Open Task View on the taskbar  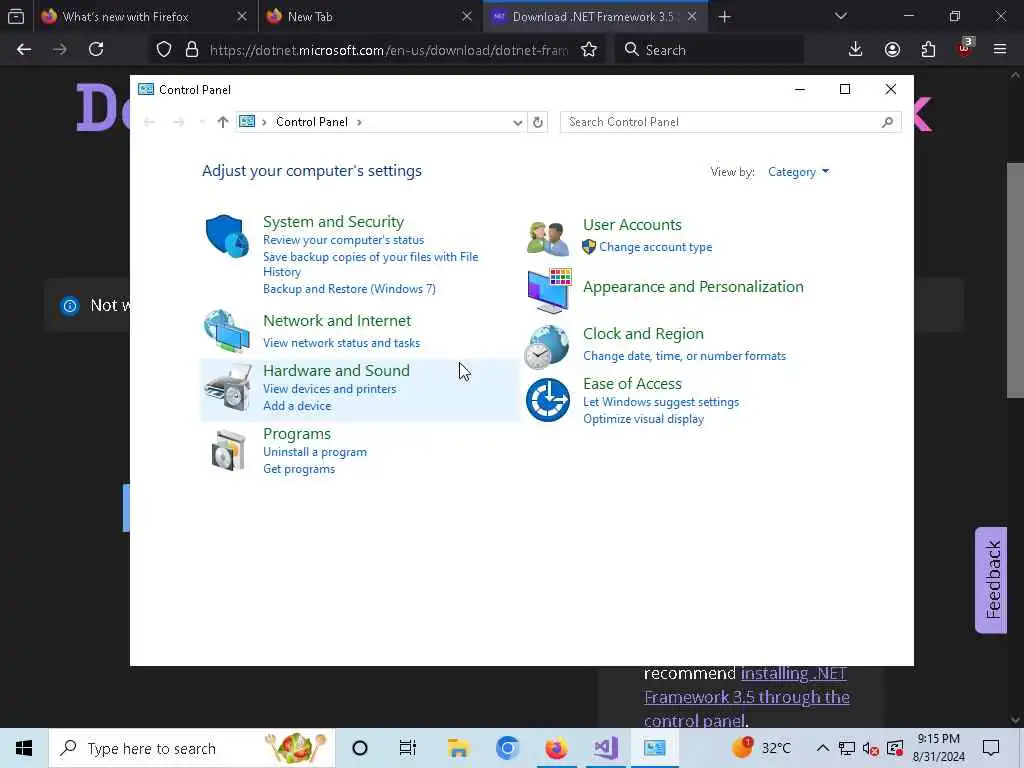click(x=408, y=748)
